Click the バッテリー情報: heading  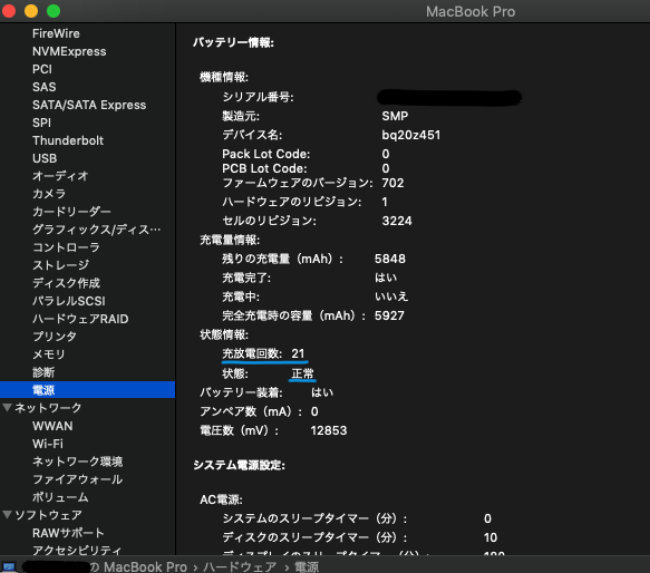pos(233,42)
